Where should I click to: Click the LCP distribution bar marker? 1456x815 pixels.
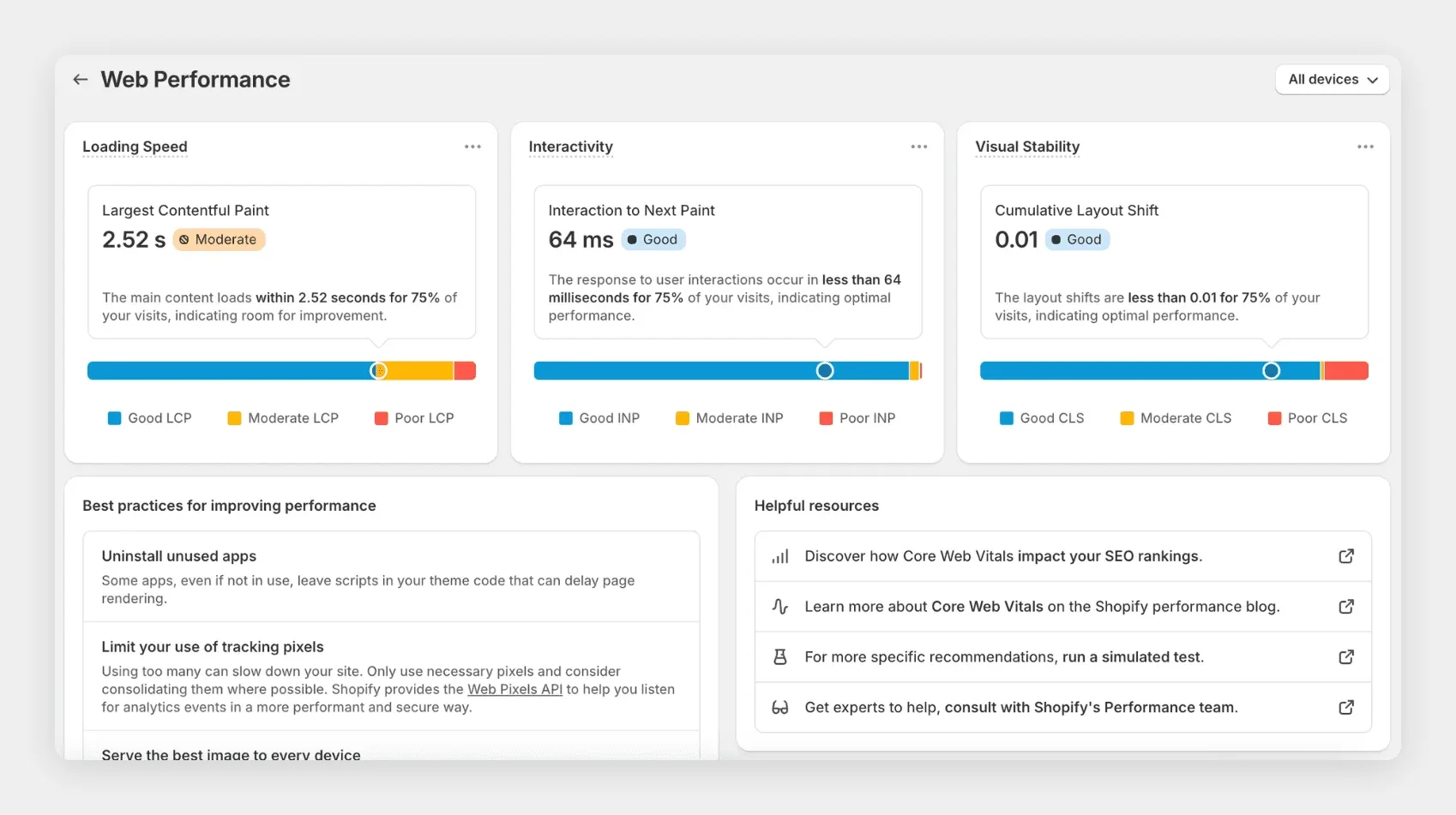378,370
